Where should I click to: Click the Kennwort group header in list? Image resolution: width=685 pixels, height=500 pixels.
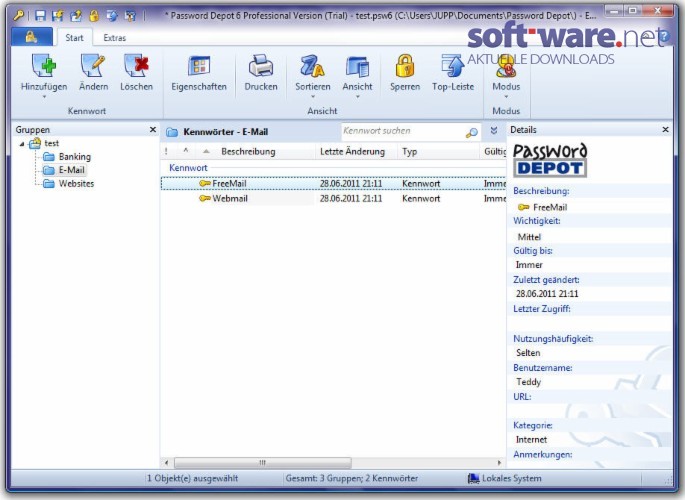click(188, 168)
